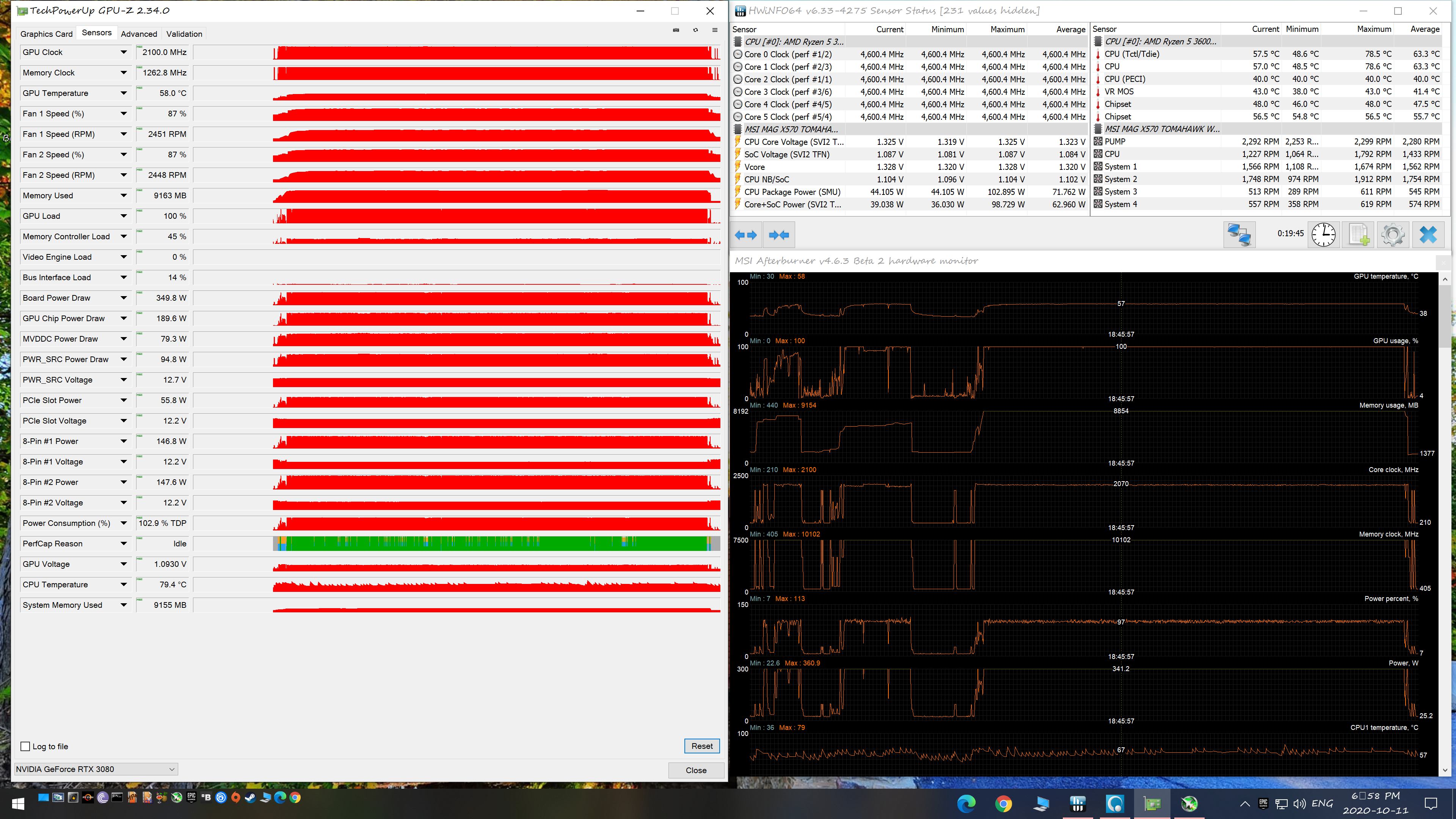Select the CPU (Tctl/Tdie) temperature row
The width and height of the screenshot is (1456, 819).
pos(1267,54)
